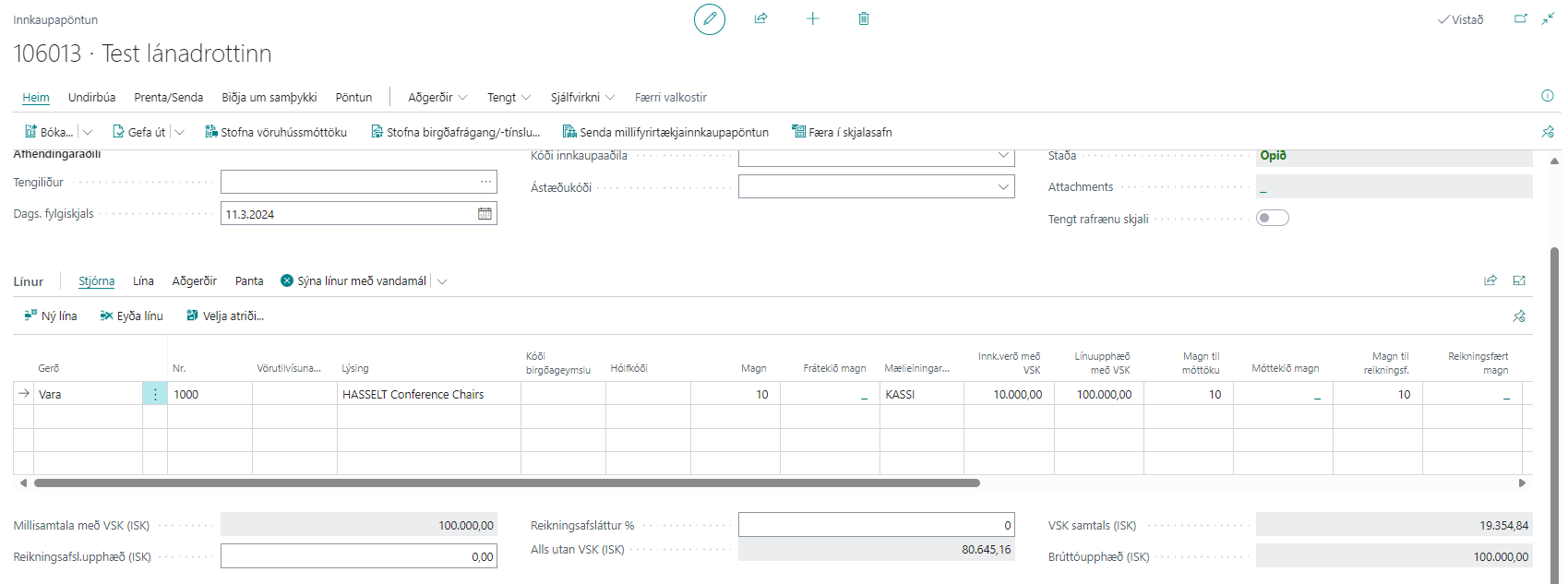Click the Ný lína button
This screenshot has height=584, width=1568.
point(51,316)
